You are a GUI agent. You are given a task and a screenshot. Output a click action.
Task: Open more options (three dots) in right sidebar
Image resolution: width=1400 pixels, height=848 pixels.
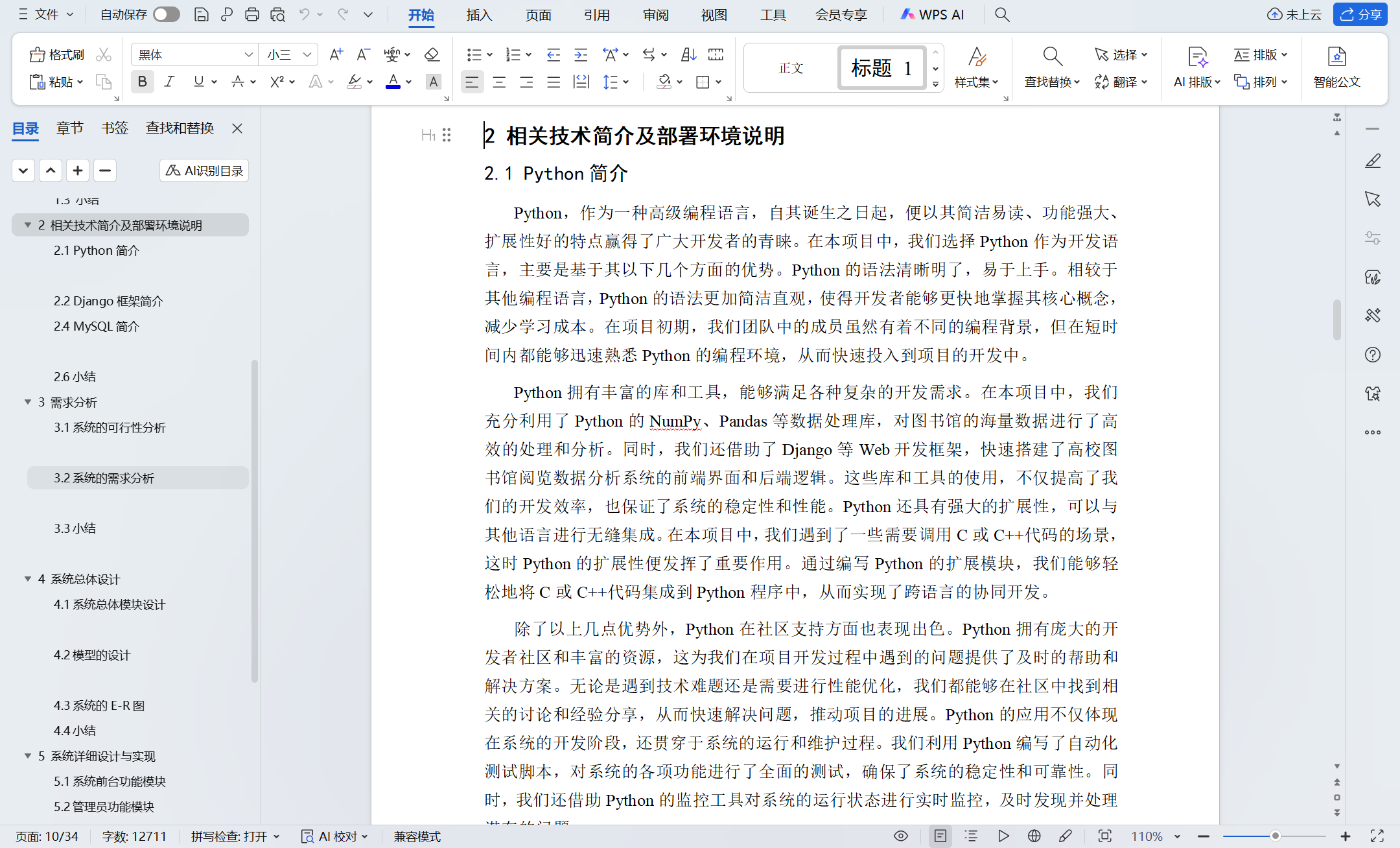click(x=1373, y=432)
